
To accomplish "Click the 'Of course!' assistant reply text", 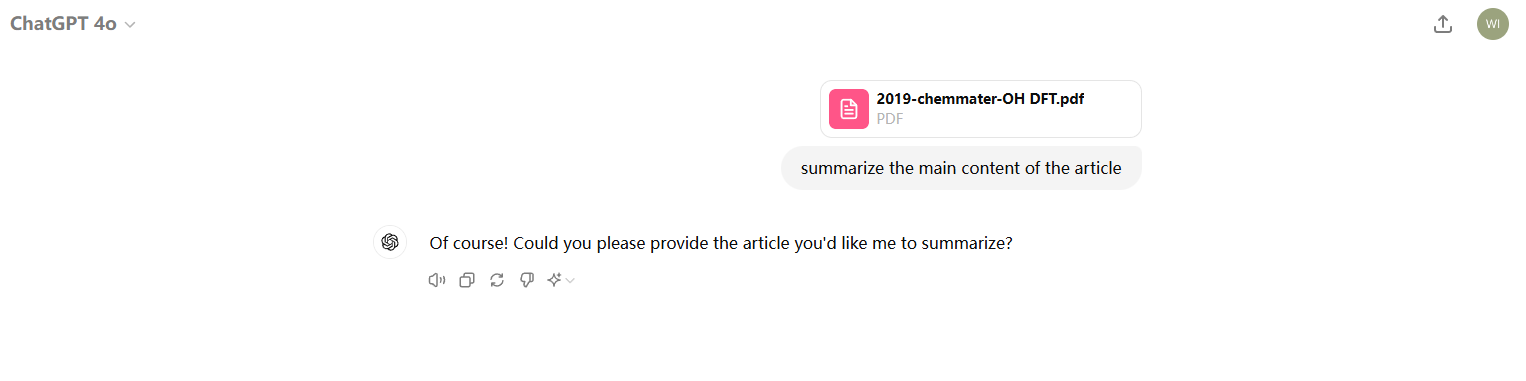I will point(721,243).
